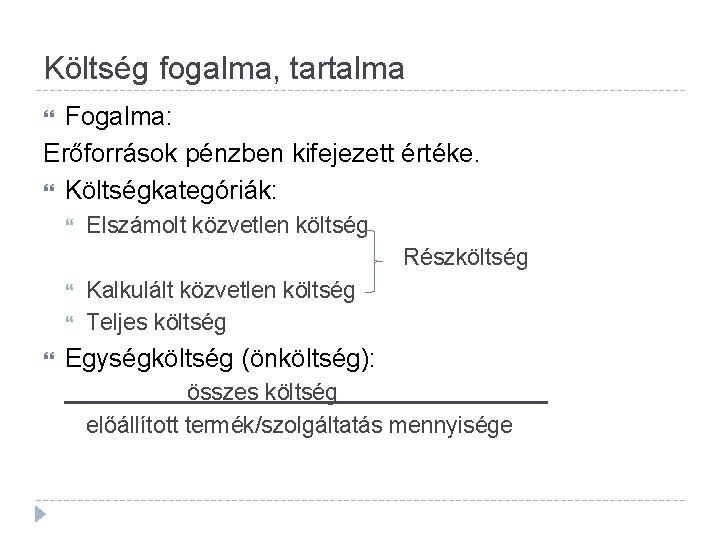Click the curly bracket beside 'Részköltség'
Viewport: 720px width, 540px height.
tap(375, 261)
